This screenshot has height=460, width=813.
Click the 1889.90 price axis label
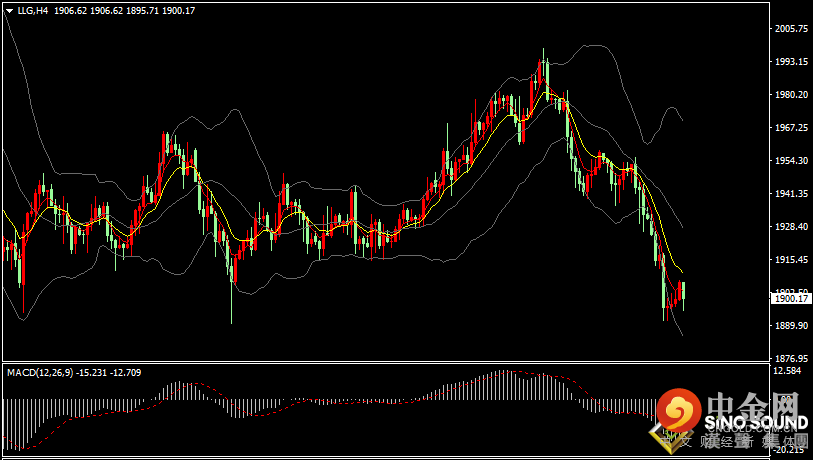790,326
